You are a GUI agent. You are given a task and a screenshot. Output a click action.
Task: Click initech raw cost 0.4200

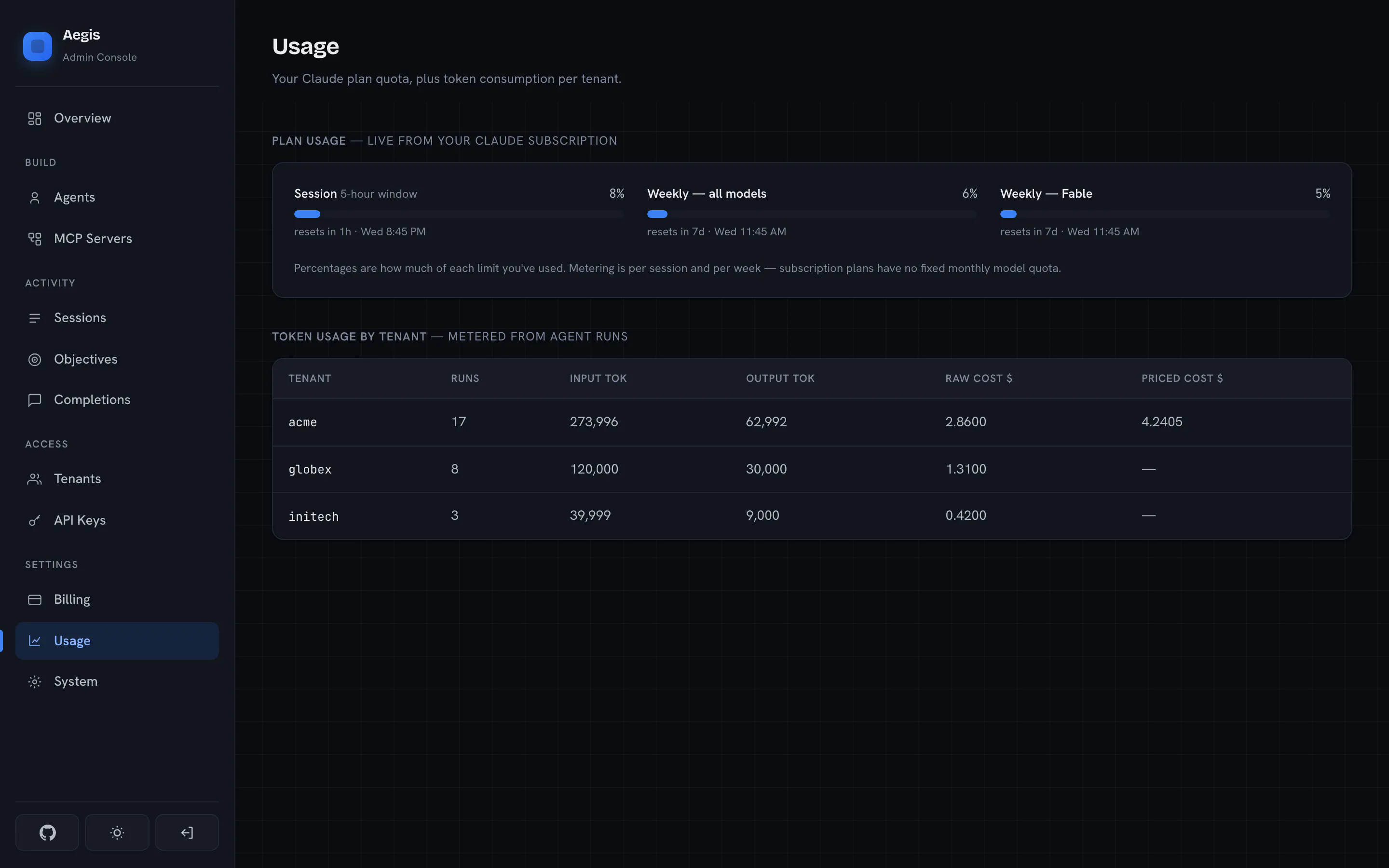pos(966,515)
